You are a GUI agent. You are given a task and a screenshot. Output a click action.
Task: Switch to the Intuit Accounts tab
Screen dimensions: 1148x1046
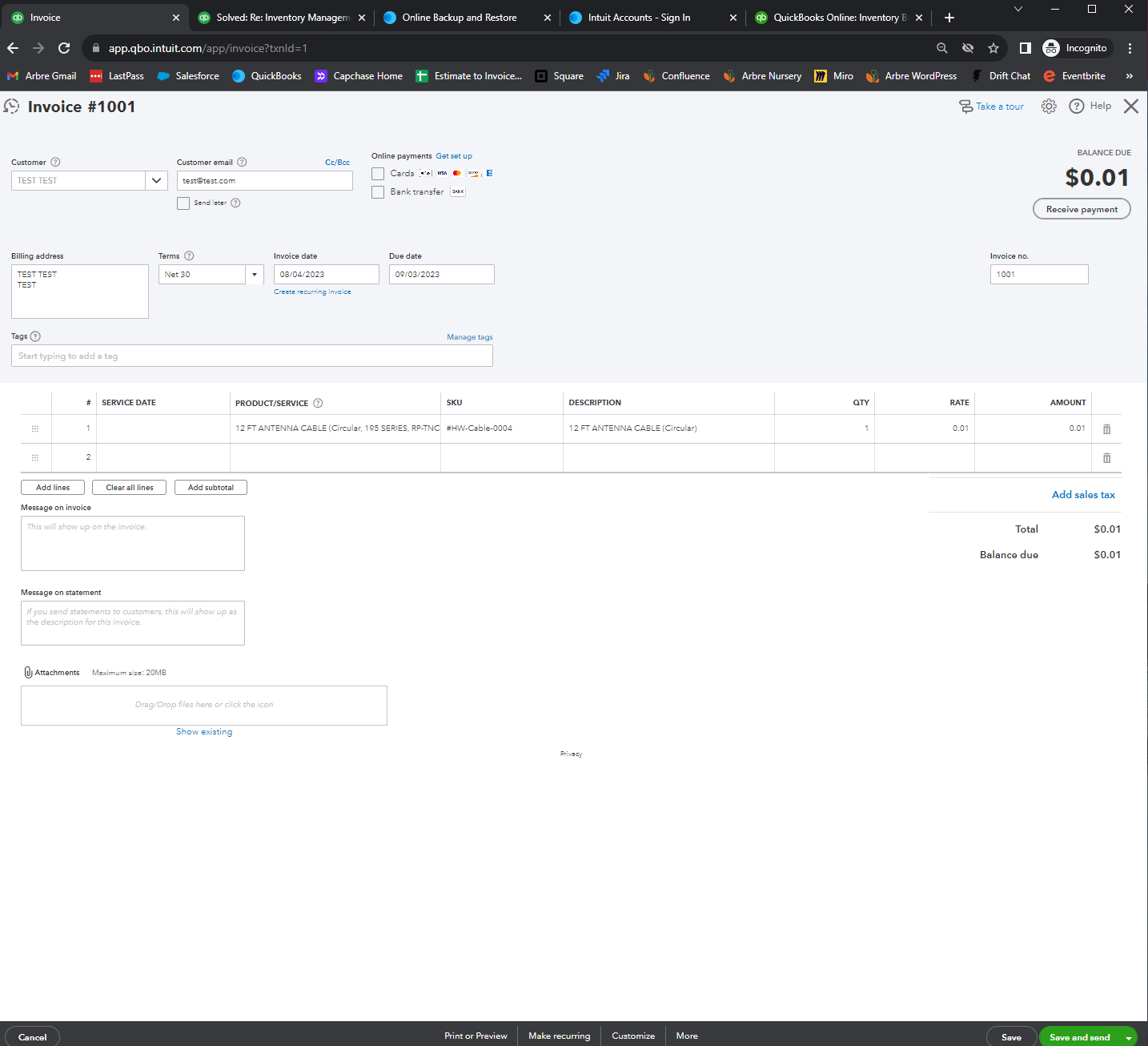(640, 17)
